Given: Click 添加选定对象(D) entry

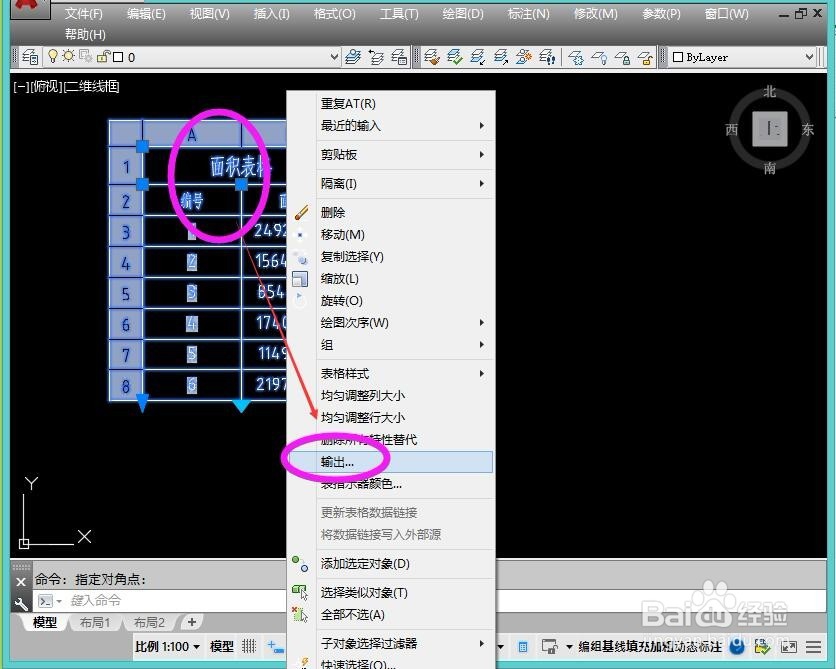Looking at the screenshot, I should click(x=390, y=563).
